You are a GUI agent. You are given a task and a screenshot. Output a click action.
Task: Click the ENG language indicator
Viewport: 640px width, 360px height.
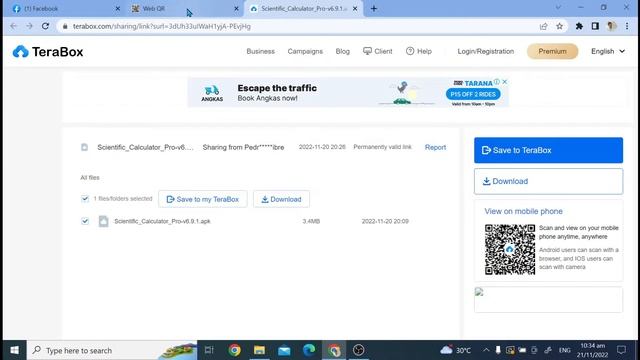click(564, 350)
